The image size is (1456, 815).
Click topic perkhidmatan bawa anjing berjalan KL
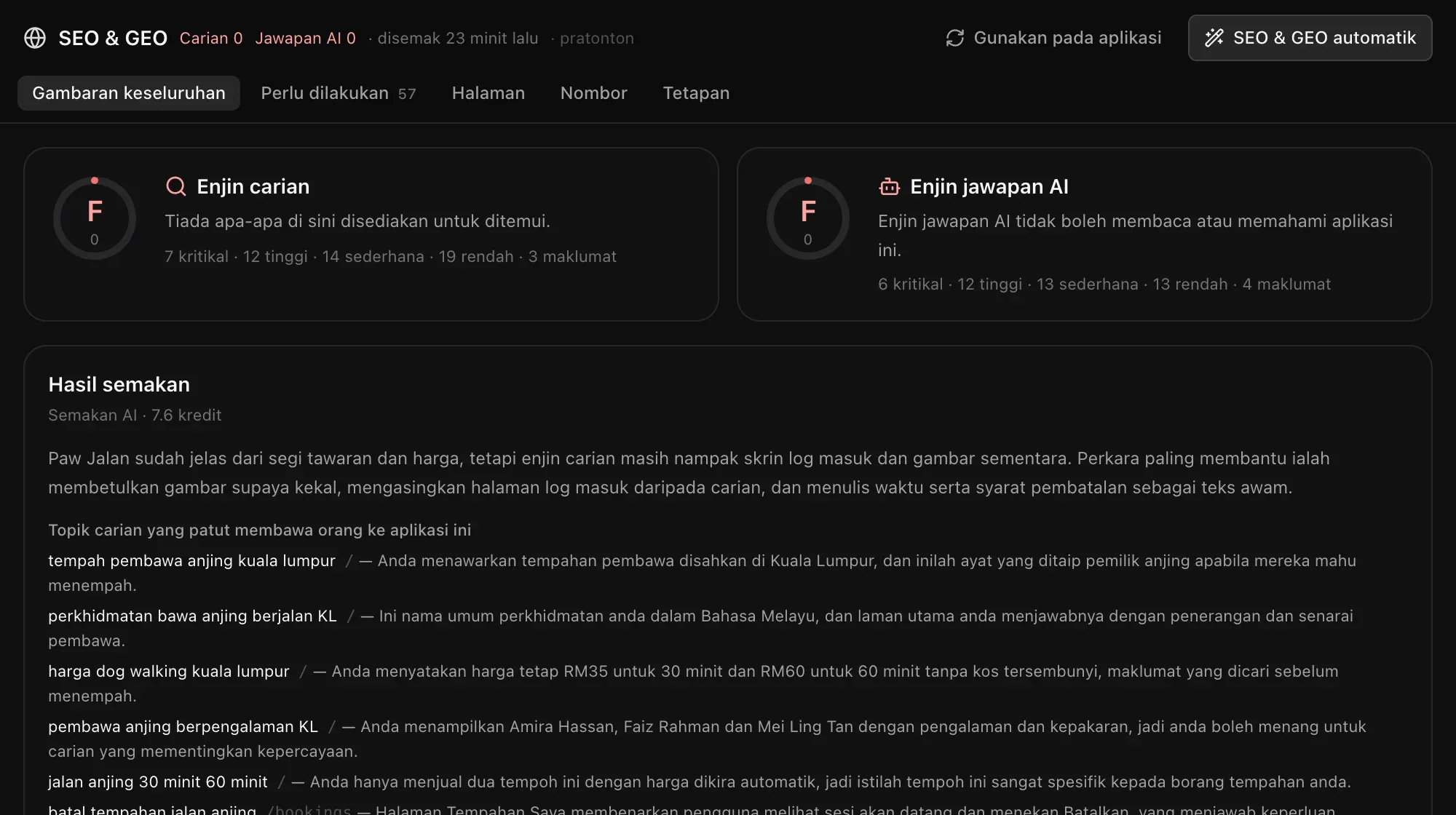coord(192,616)
